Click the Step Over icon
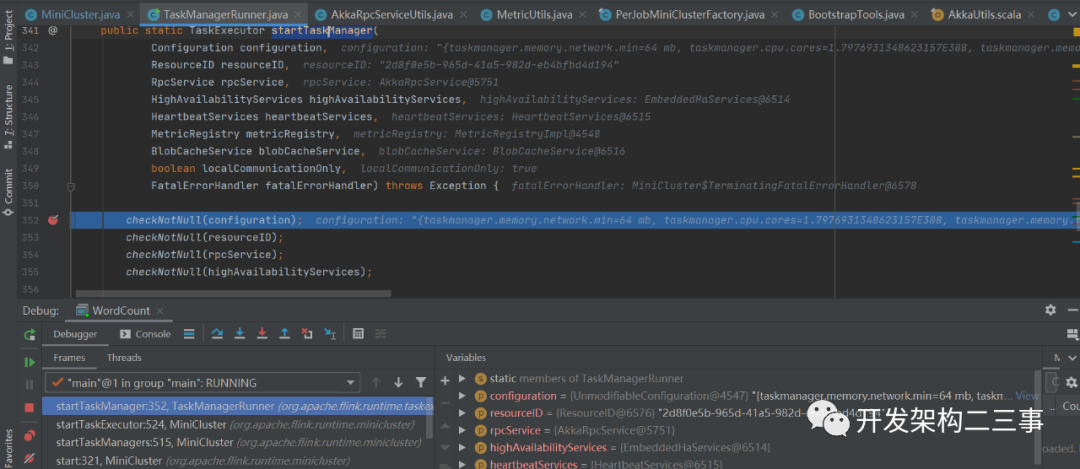This screenshot has height=469, width=1080. [x=217, y=334]
